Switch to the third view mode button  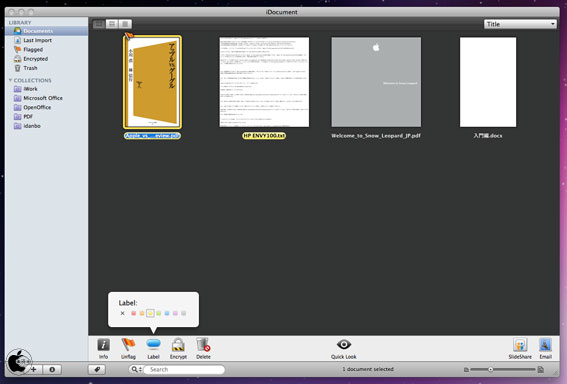125,24
